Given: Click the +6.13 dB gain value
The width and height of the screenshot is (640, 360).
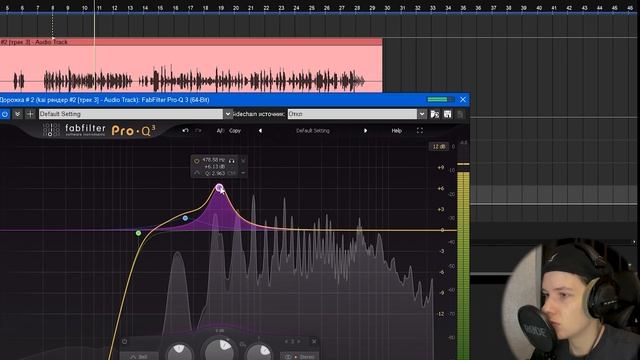Looking at the screenshot, I should pos(214,167).
